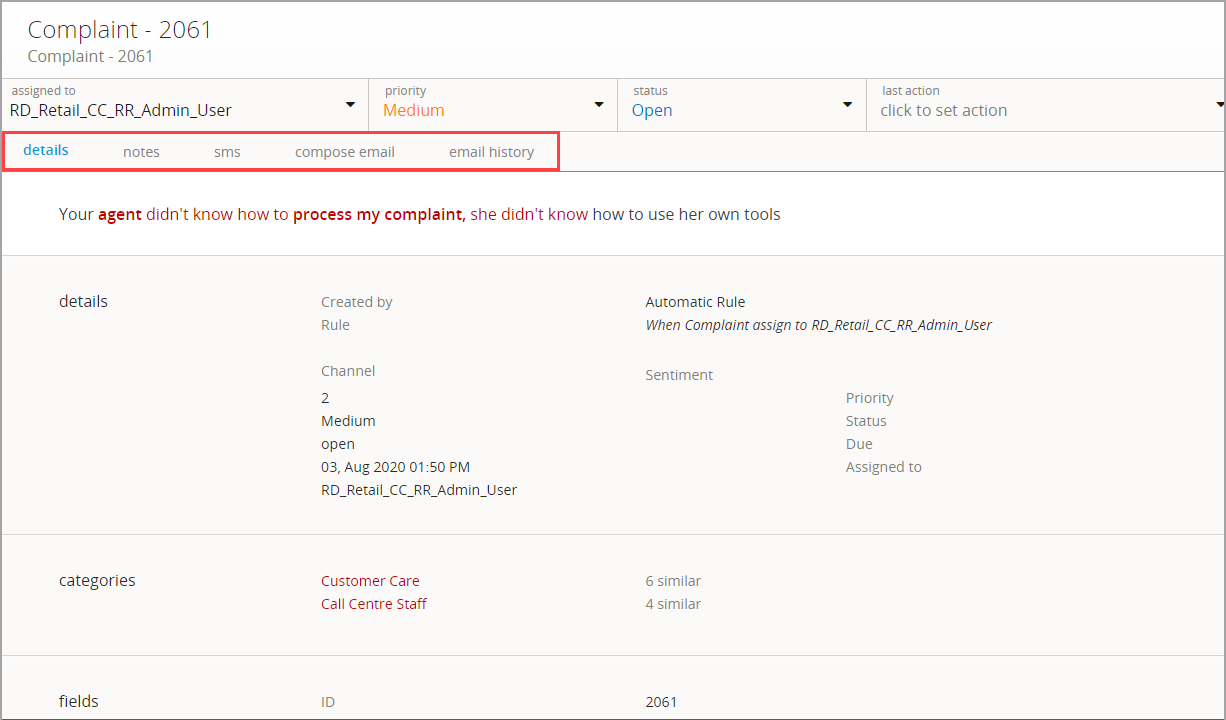Click the Open status value
The width and height of the screenshot is (1226, 720).
(x=652, y=111)
